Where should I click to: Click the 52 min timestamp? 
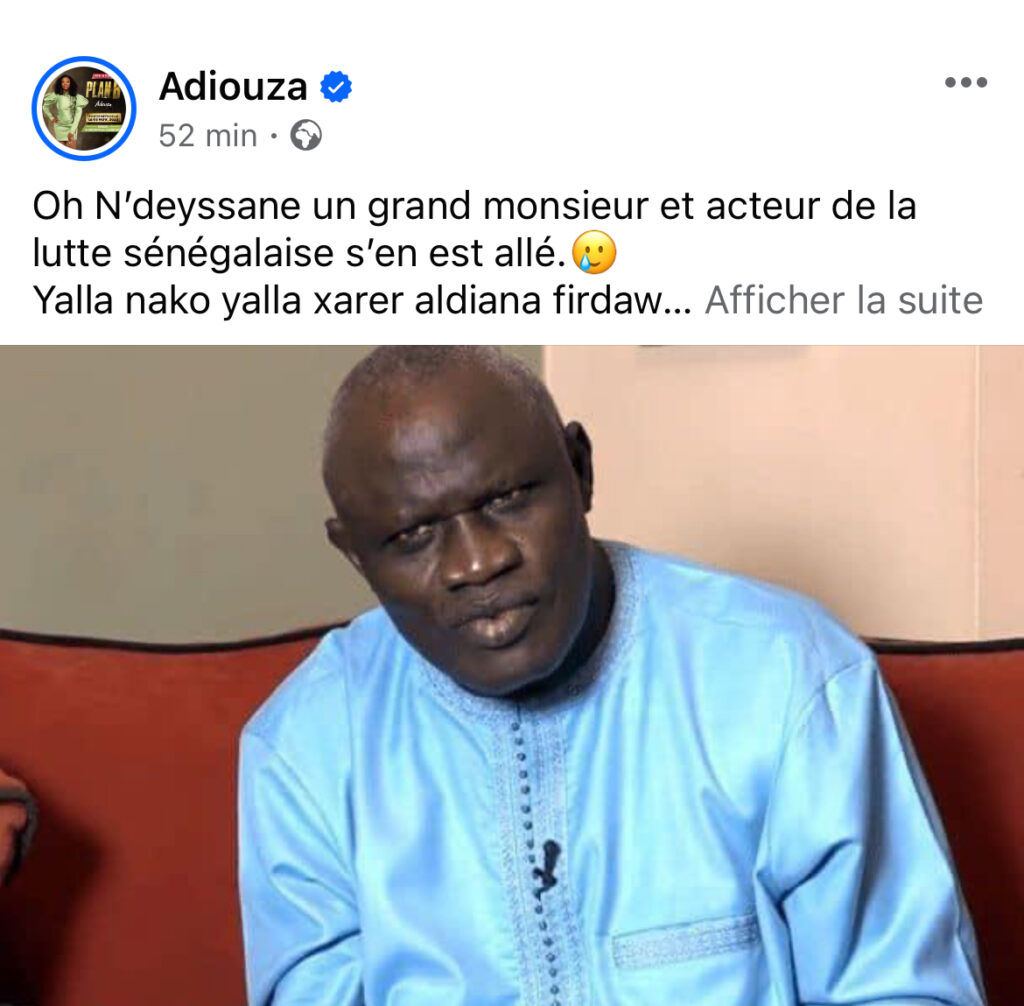point(208,136)
